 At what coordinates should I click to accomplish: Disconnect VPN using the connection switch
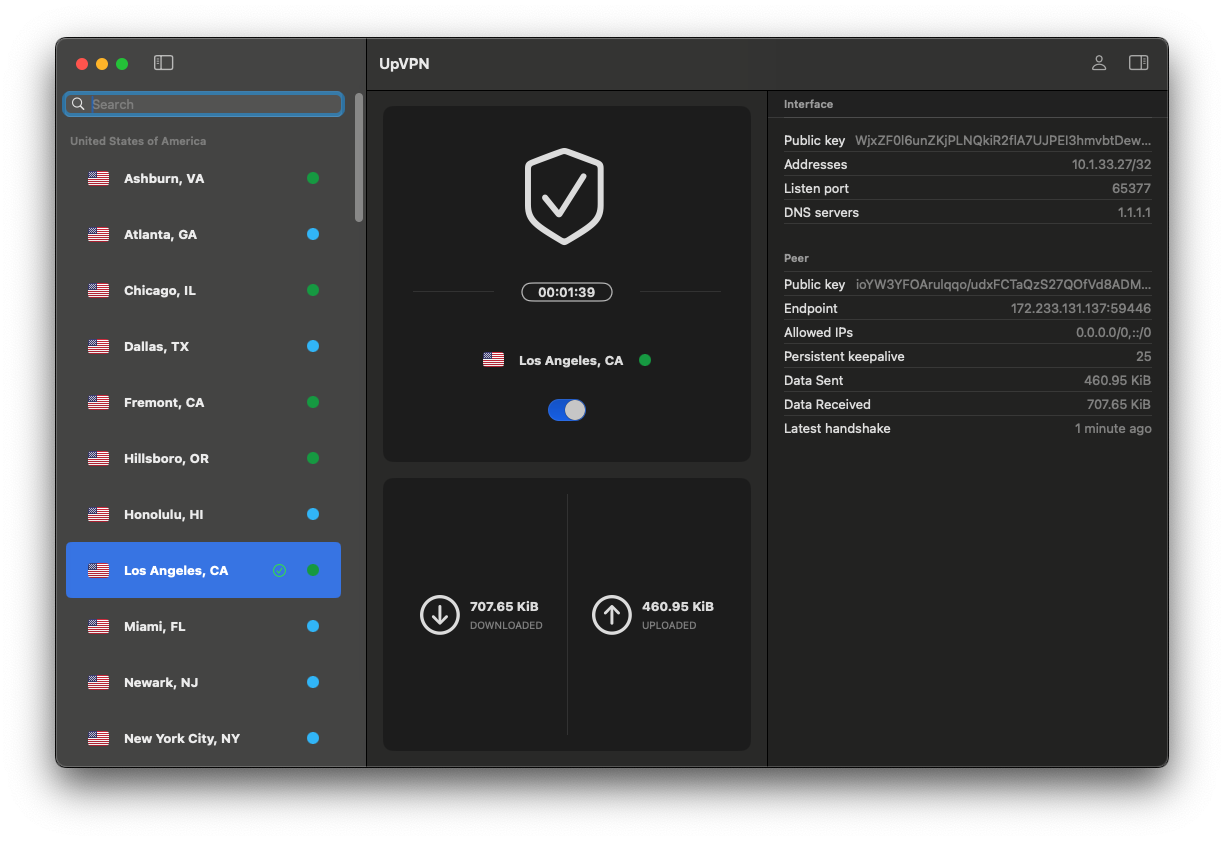[566, 409]
